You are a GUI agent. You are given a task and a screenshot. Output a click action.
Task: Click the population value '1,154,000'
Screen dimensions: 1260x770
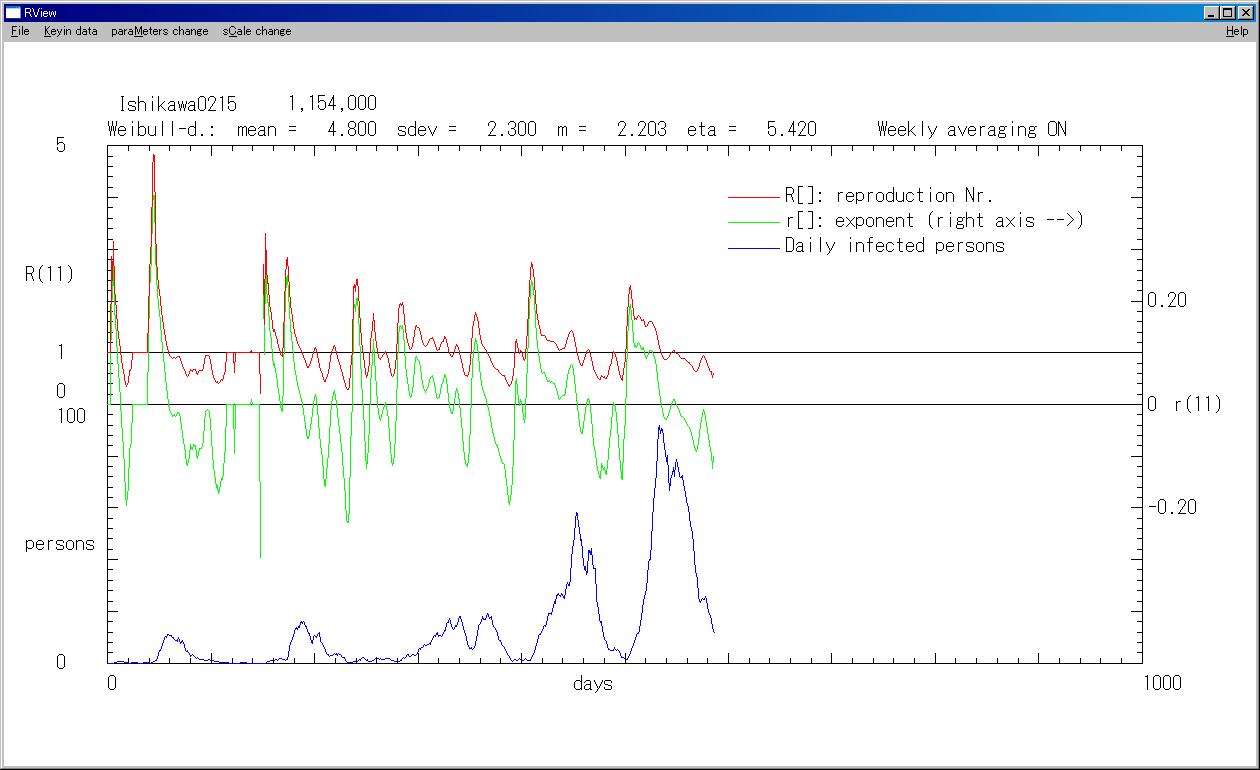332,103
